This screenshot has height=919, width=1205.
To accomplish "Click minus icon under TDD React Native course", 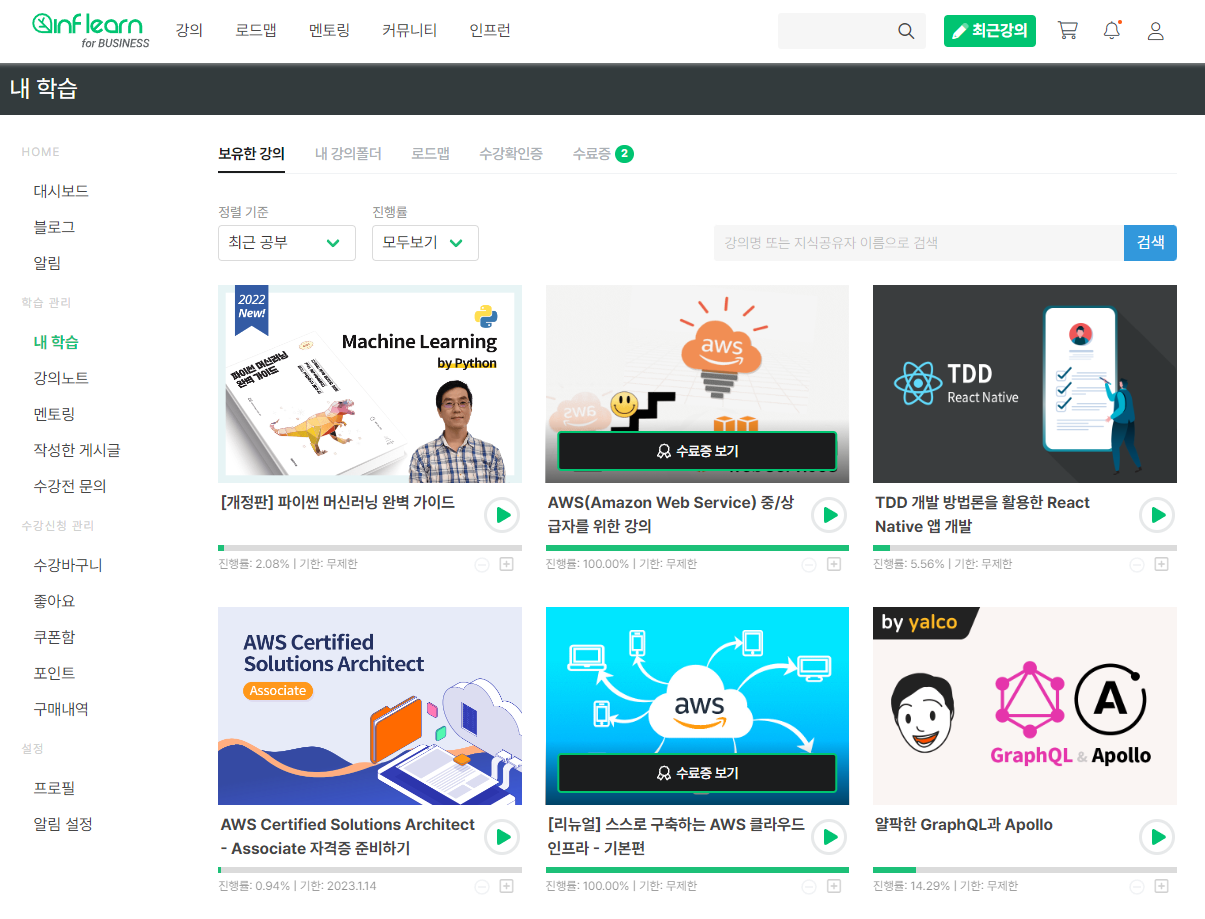I will [x=1137, y=564].
